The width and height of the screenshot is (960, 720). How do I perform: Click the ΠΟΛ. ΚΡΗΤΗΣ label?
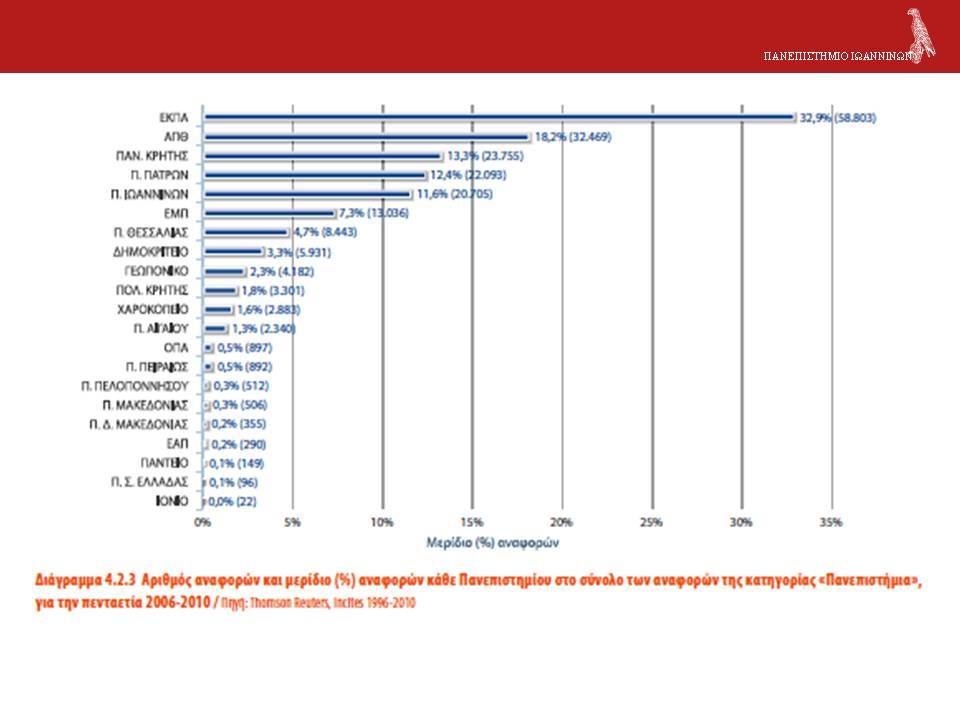pos(152,290)
